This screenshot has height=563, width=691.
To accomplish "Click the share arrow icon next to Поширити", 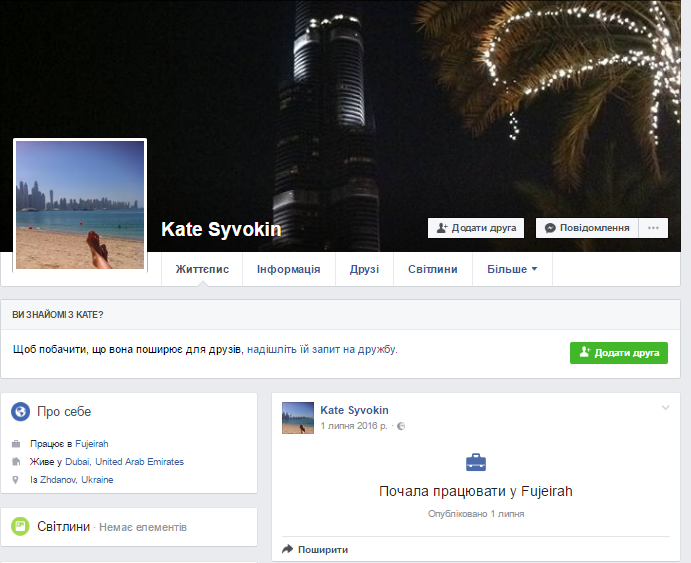I will (x=287, y=549).
